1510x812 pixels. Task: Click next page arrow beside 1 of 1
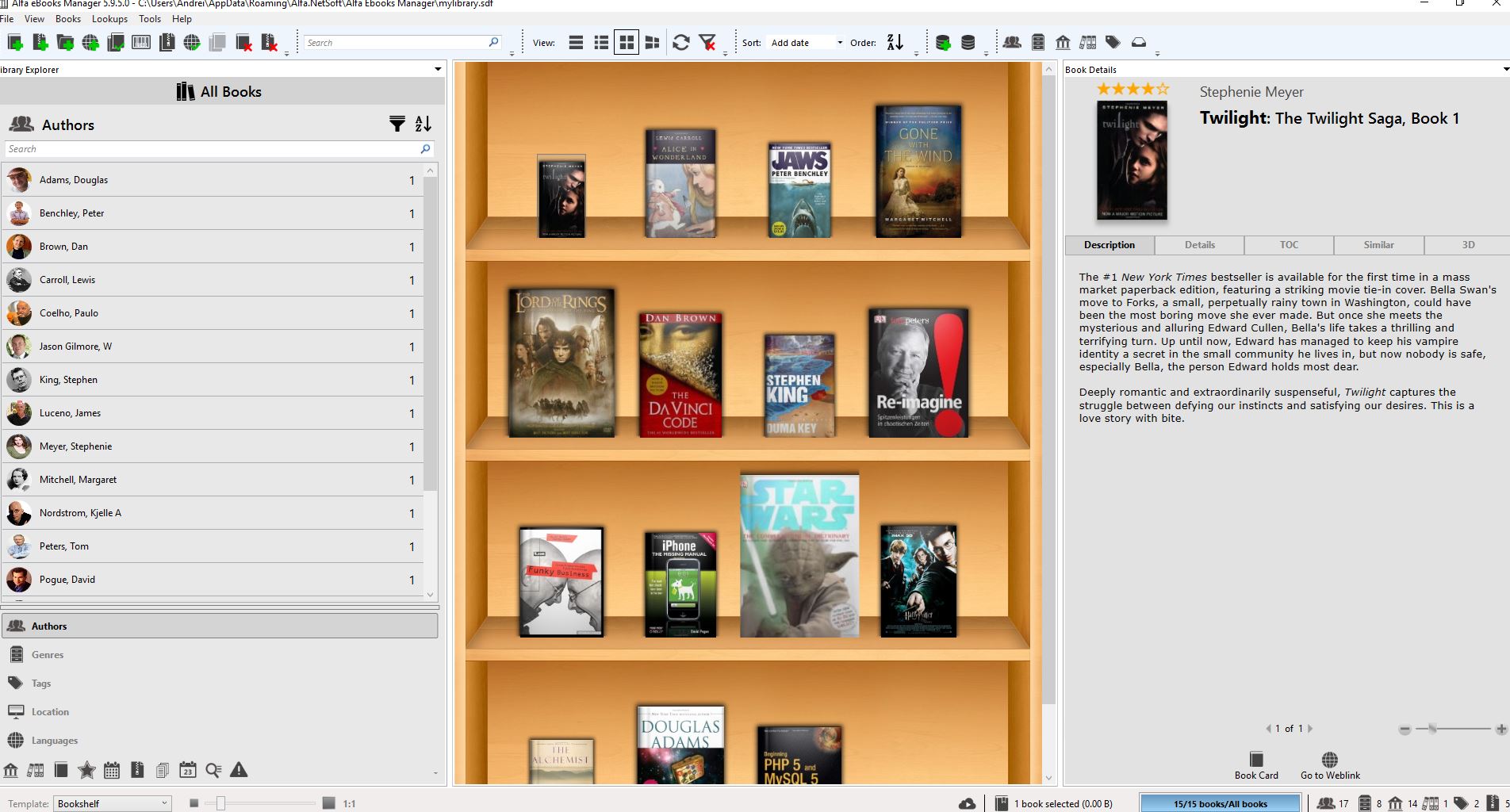(1310, 728)
